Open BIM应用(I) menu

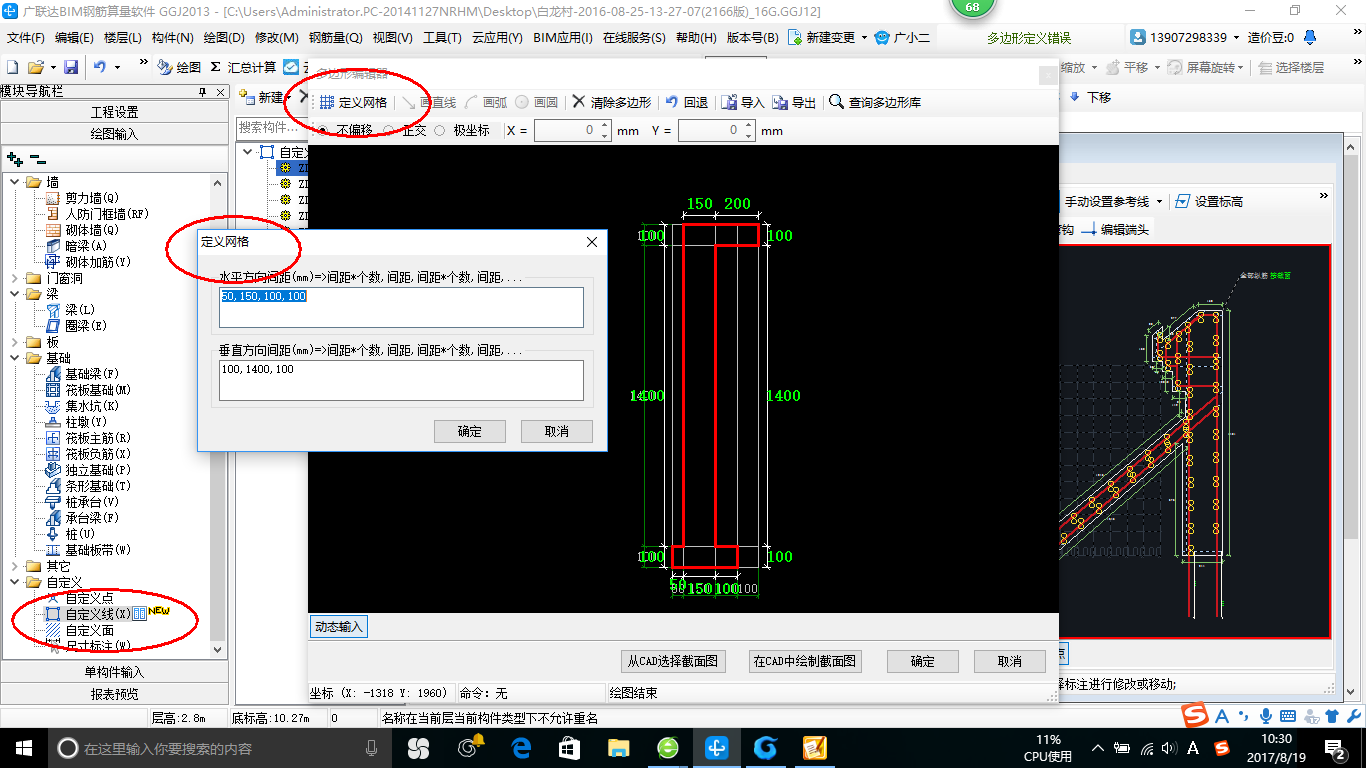(563, 37)
